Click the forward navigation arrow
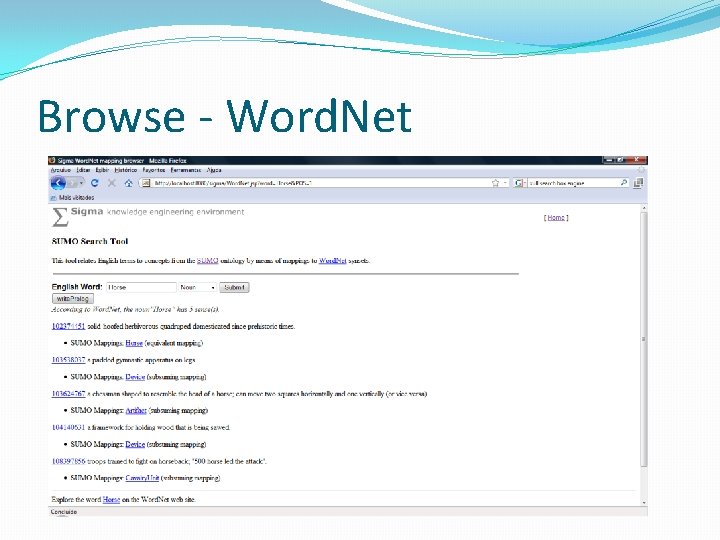Image resolution: width=720 pixels, height=540 pixels. (x=73, y=183)
